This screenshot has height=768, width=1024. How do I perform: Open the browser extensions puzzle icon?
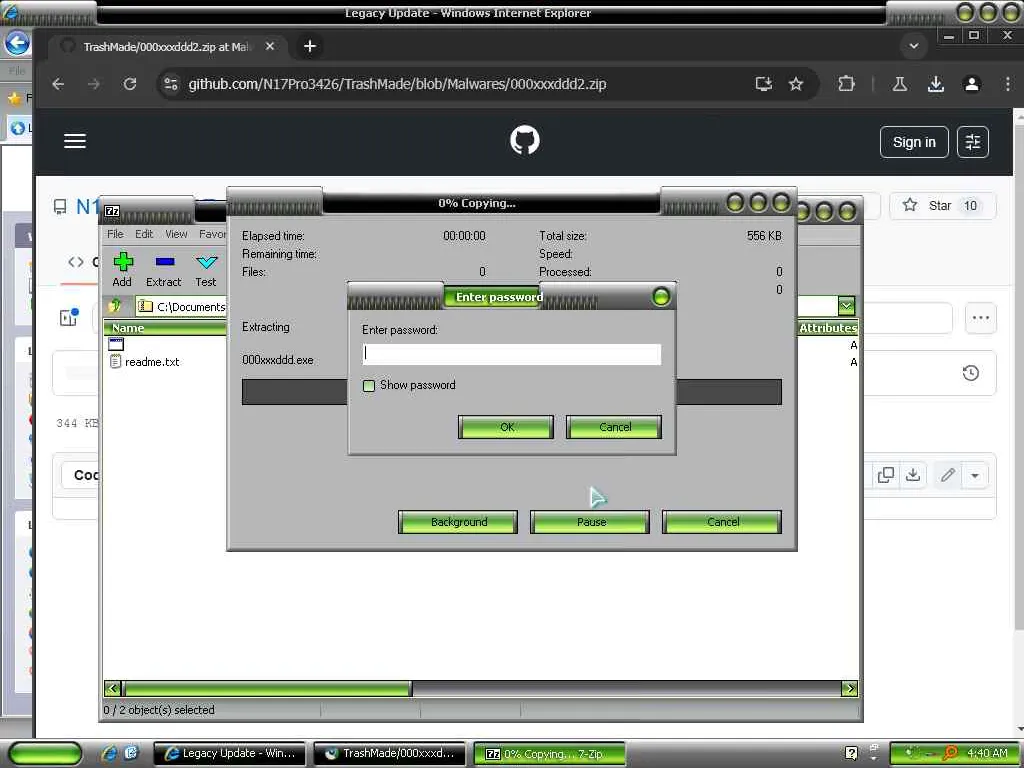tap(846, 84)
